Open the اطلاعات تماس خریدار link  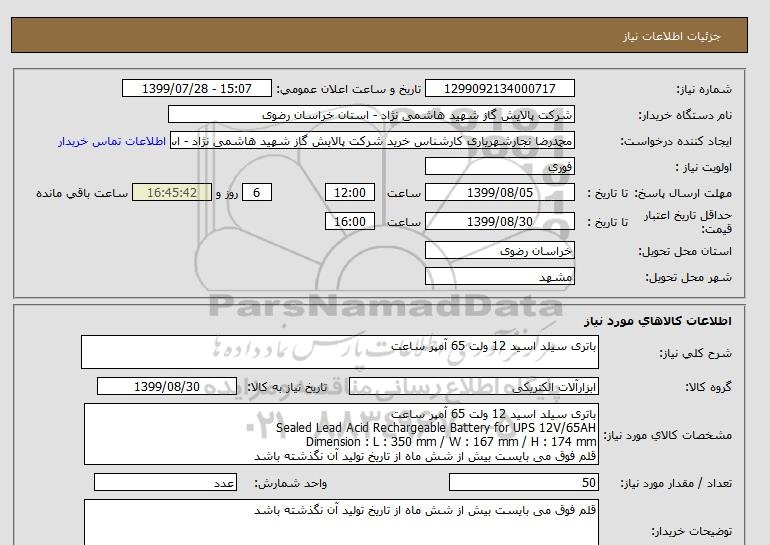(x=113, y=141)
